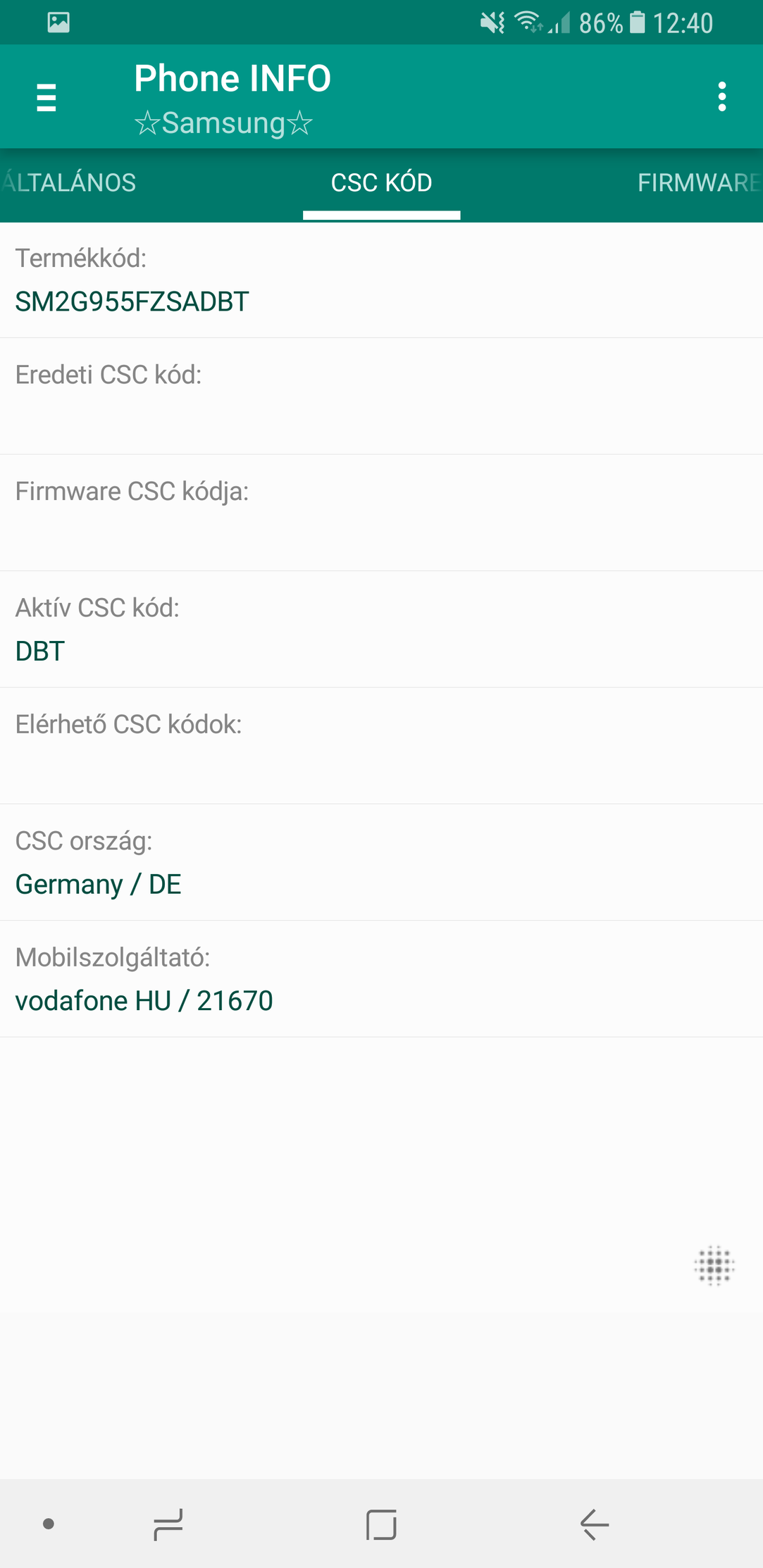Switch to the ÁLTALÁNOS tab

tap(68, 182)
